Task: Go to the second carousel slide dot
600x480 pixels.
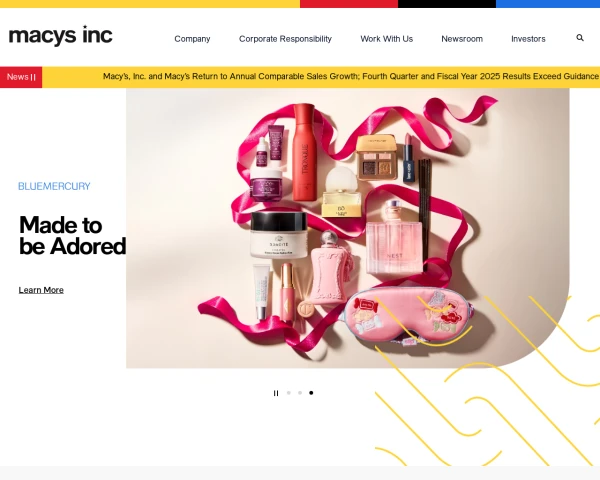Action: point(300,393)
